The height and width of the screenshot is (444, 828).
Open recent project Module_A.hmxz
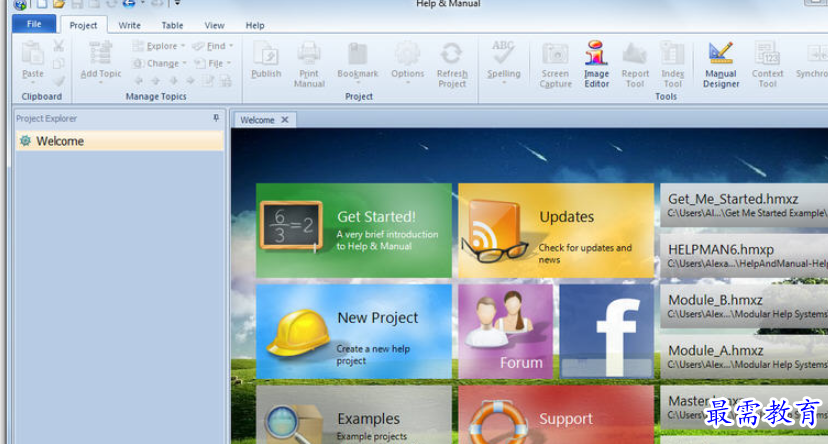tap(744, 357)
